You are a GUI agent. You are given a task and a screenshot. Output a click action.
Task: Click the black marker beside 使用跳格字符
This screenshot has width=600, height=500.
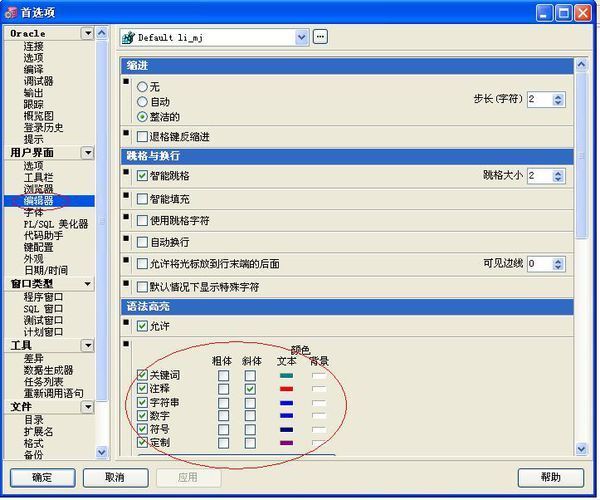click(127, 216)
